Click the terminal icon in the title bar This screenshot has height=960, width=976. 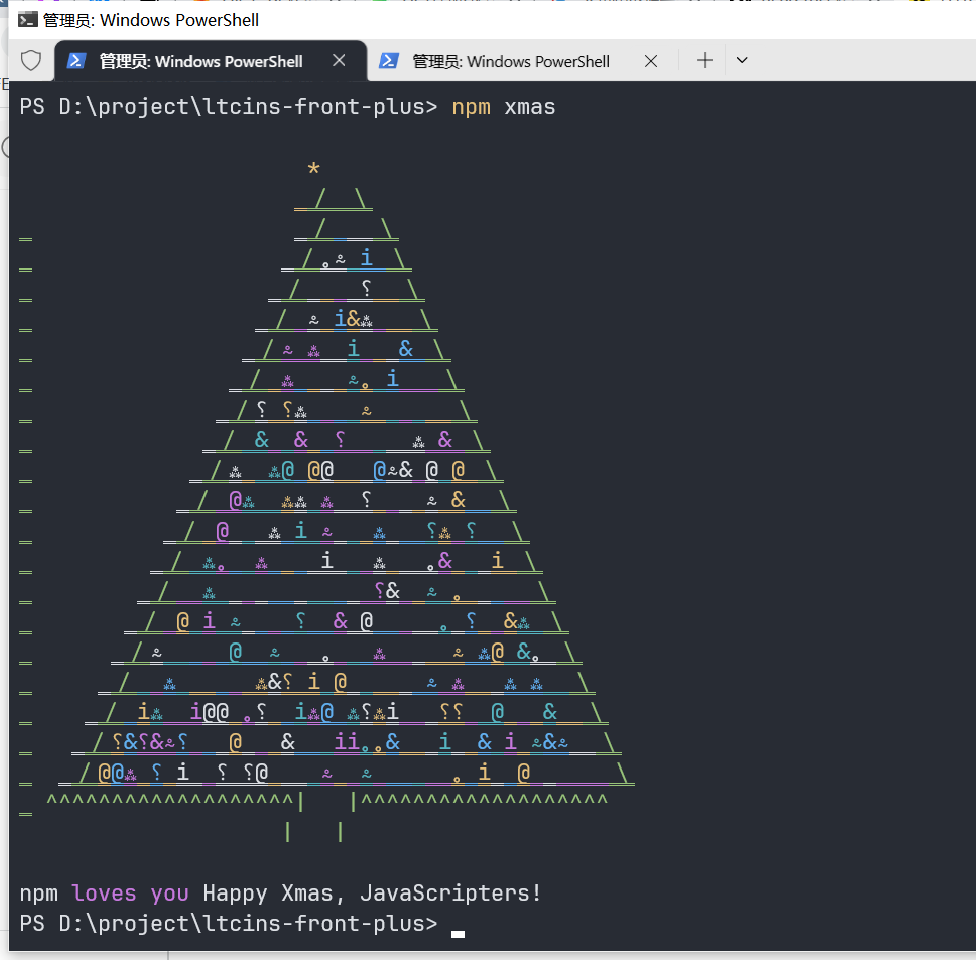(x=28, y=19)
